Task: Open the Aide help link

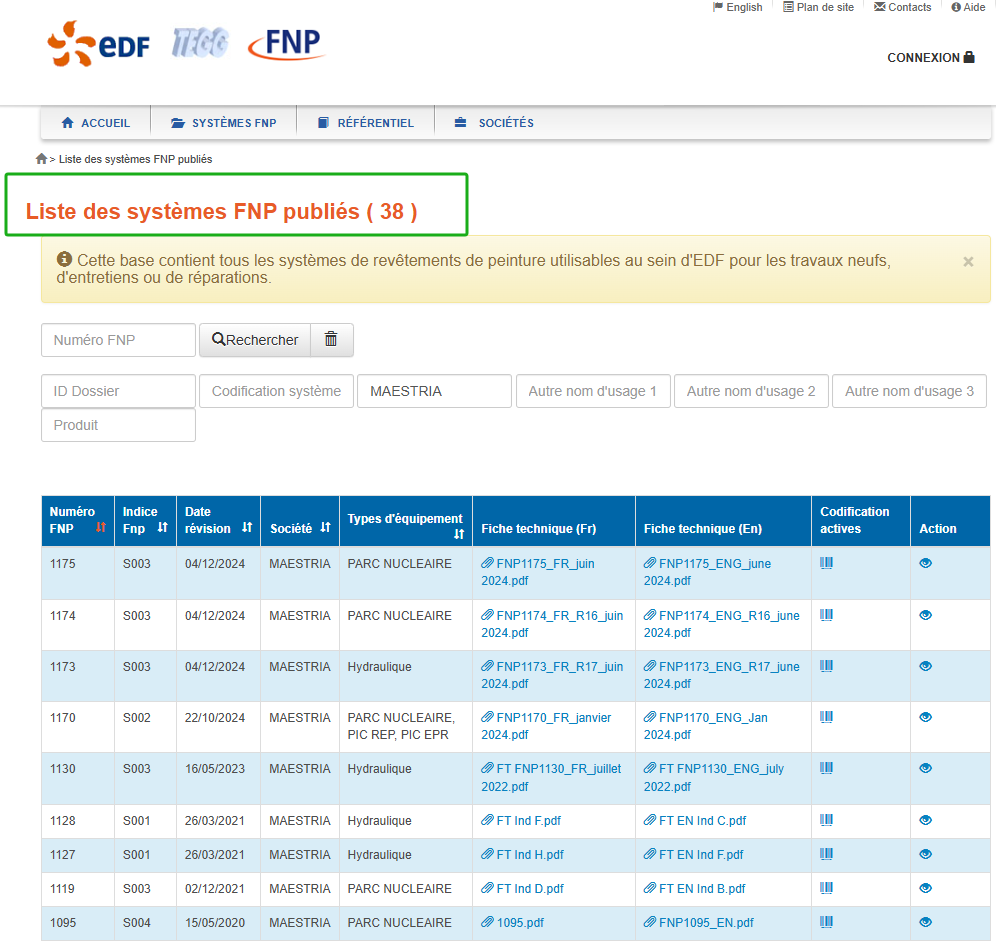Action: coord(968,7)
